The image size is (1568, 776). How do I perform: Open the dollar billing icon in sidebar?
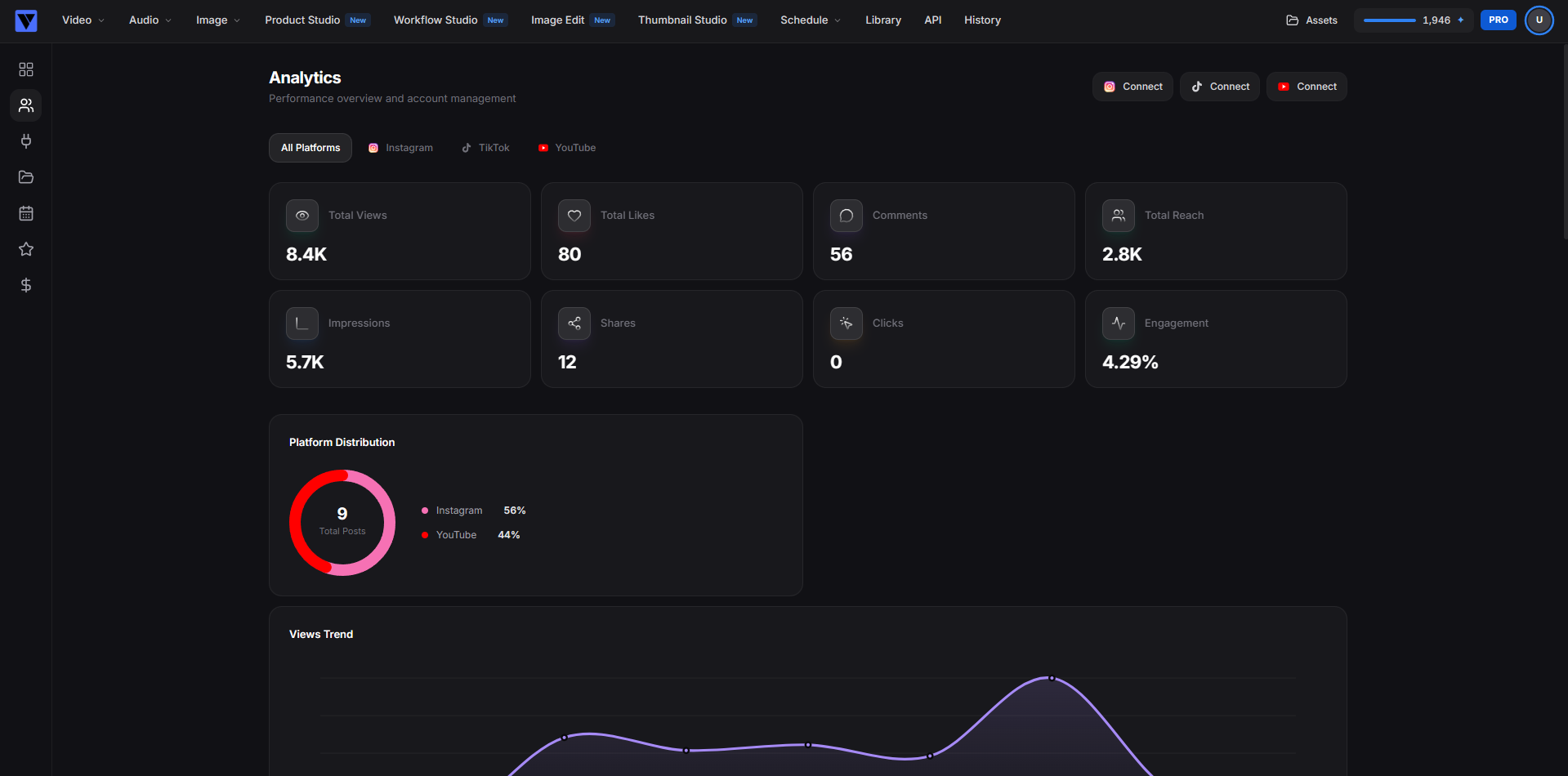(26, 285)
